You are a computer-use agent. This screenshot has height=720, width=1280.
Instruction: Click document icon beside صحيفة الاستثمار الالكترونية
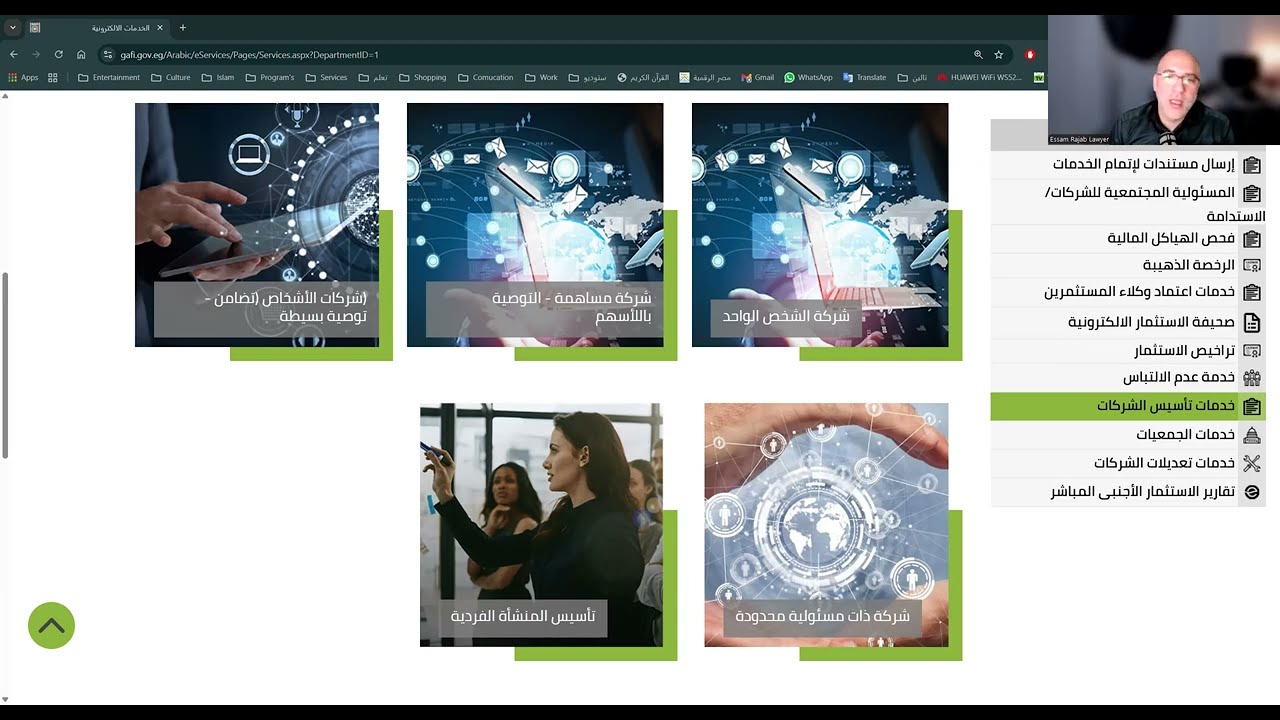[x=1251, y=322]
